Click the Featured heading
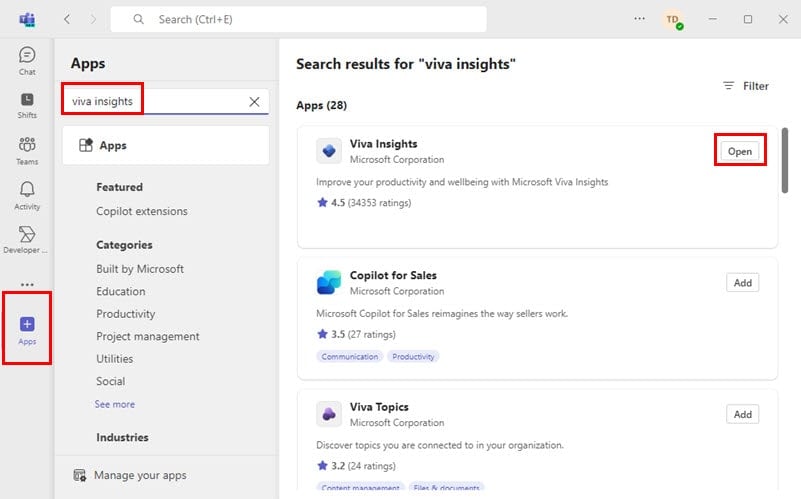801x499 pixels. click(x=120, y=187)
